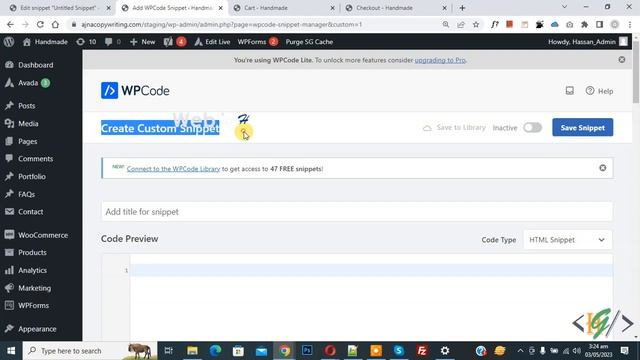Open the Code Type dropdown
Viewport: 640px width, 360px height.
[x=567, y=240]
